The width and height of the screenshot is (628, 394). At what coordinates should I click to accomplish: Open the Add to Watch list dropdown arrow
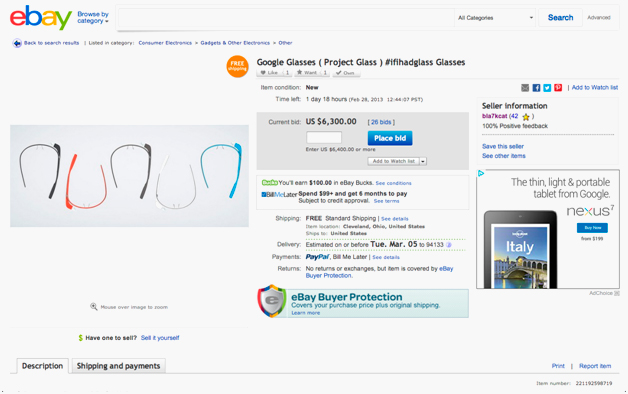(423, 161)
